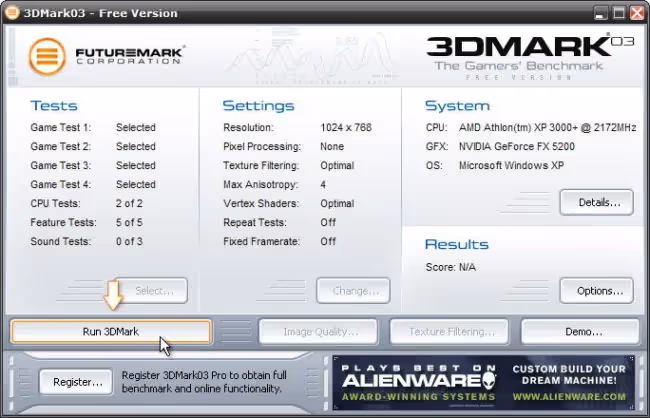Open results Options… button

click(x=597, y=291)
